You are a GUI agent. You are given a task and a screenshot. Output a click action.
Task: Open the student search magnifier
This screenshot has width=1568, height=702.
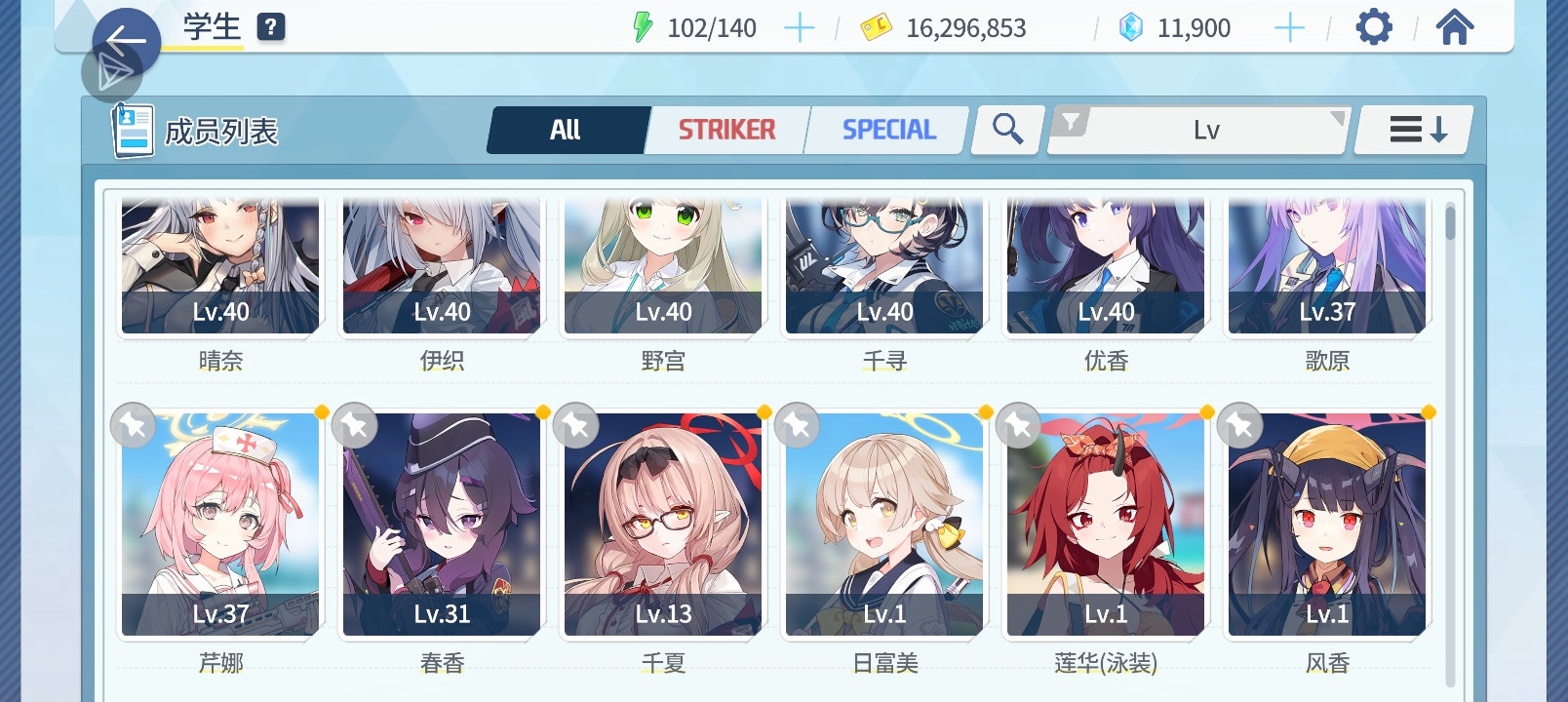(1008, 130)
